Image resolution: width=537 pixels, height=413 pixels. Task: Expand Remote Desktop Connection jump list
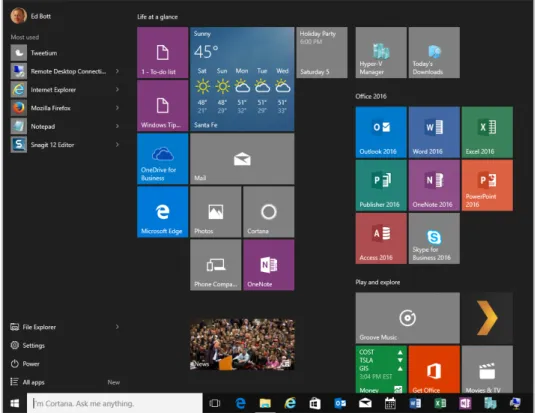click(x=117, y=71)
